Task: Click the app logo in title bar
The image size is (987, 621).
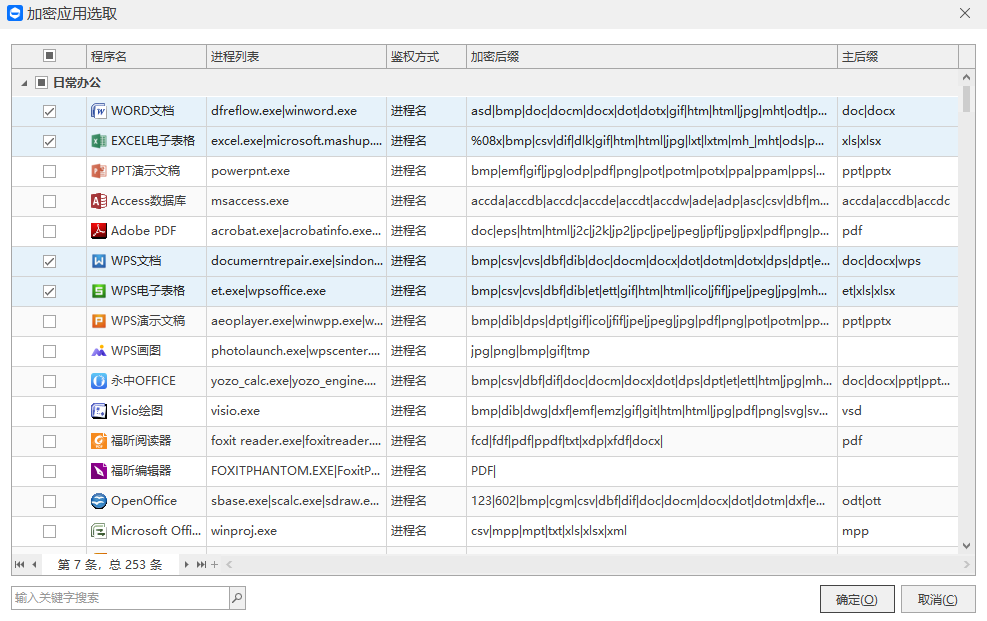Action: tap(14, 13)
